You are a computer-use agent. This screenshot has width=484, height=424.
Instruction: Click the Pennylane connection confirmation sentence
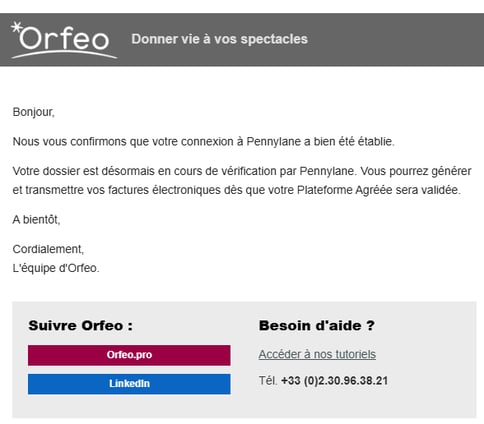point(203,142)
